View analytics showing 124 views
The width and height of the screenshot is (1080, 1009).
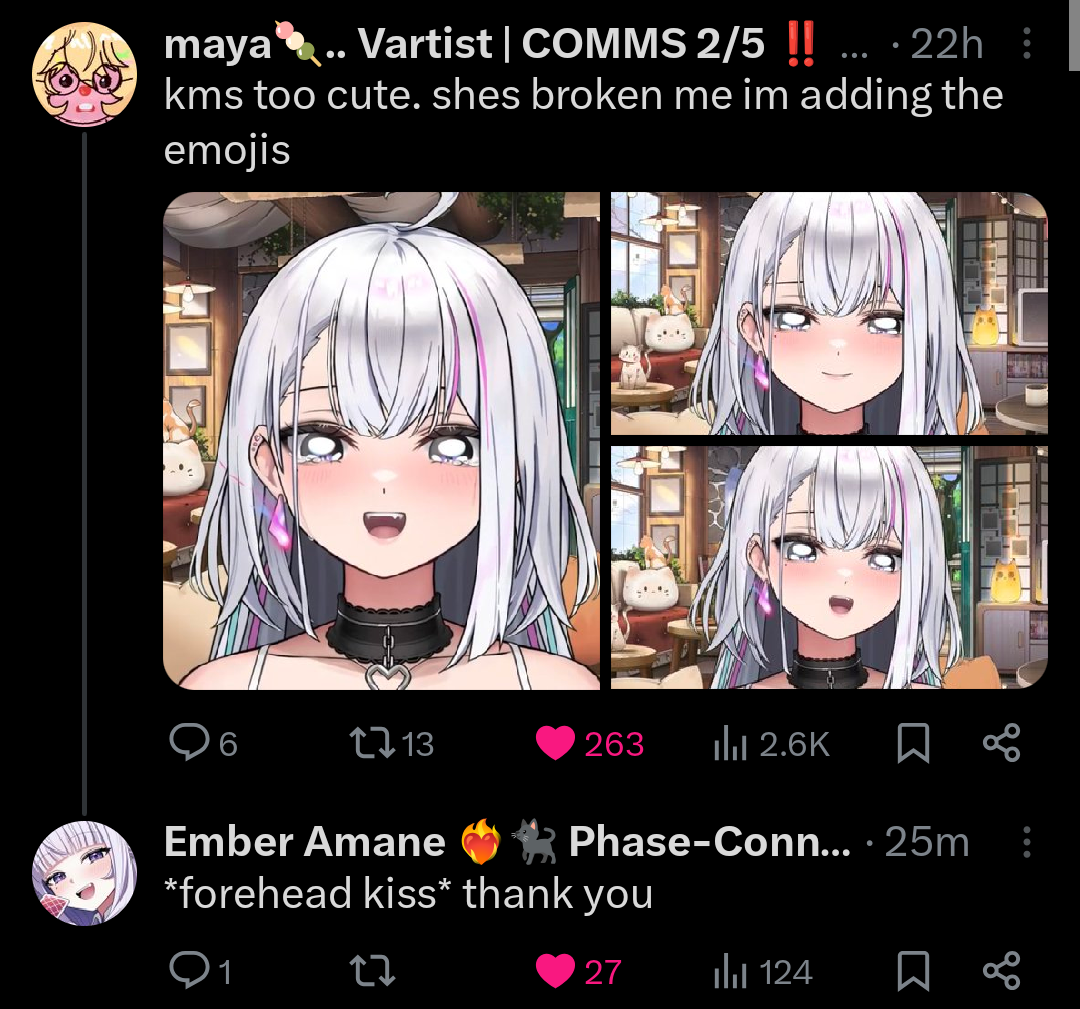pyautogui.click(x=763, y=972)
